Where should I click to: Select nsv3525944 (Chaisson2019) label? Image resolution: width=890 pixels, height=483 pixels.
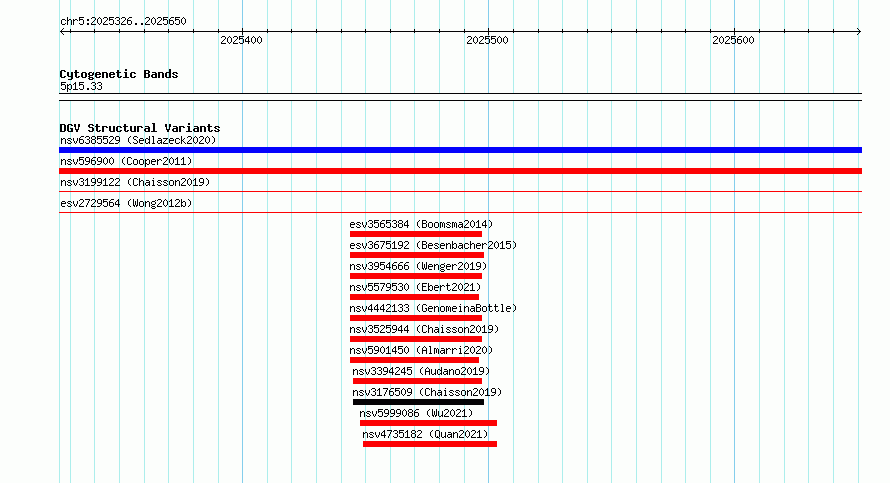click(424, 329)
